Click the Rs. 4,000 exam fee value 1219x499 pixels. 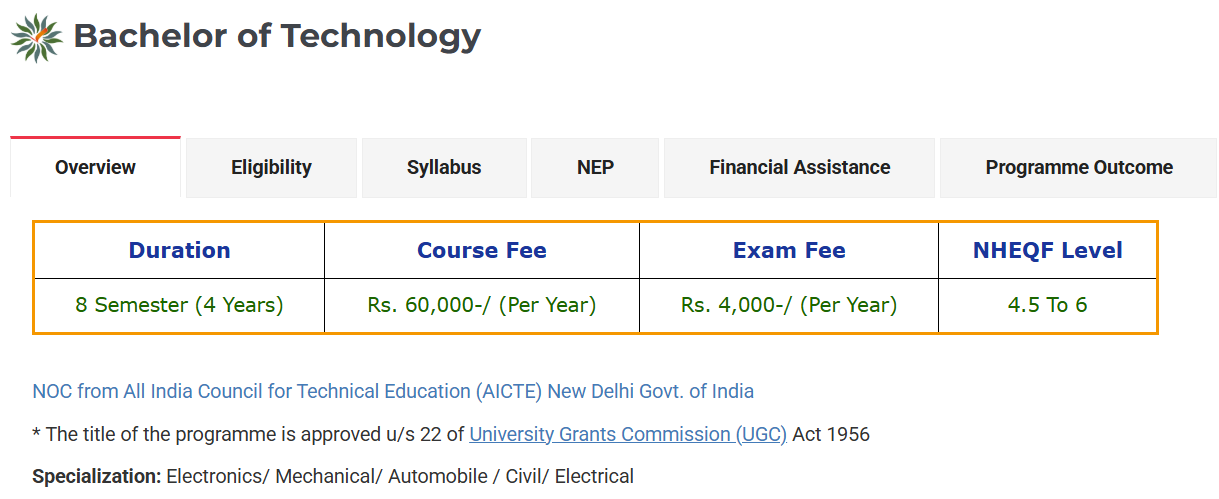coord(789,305)
